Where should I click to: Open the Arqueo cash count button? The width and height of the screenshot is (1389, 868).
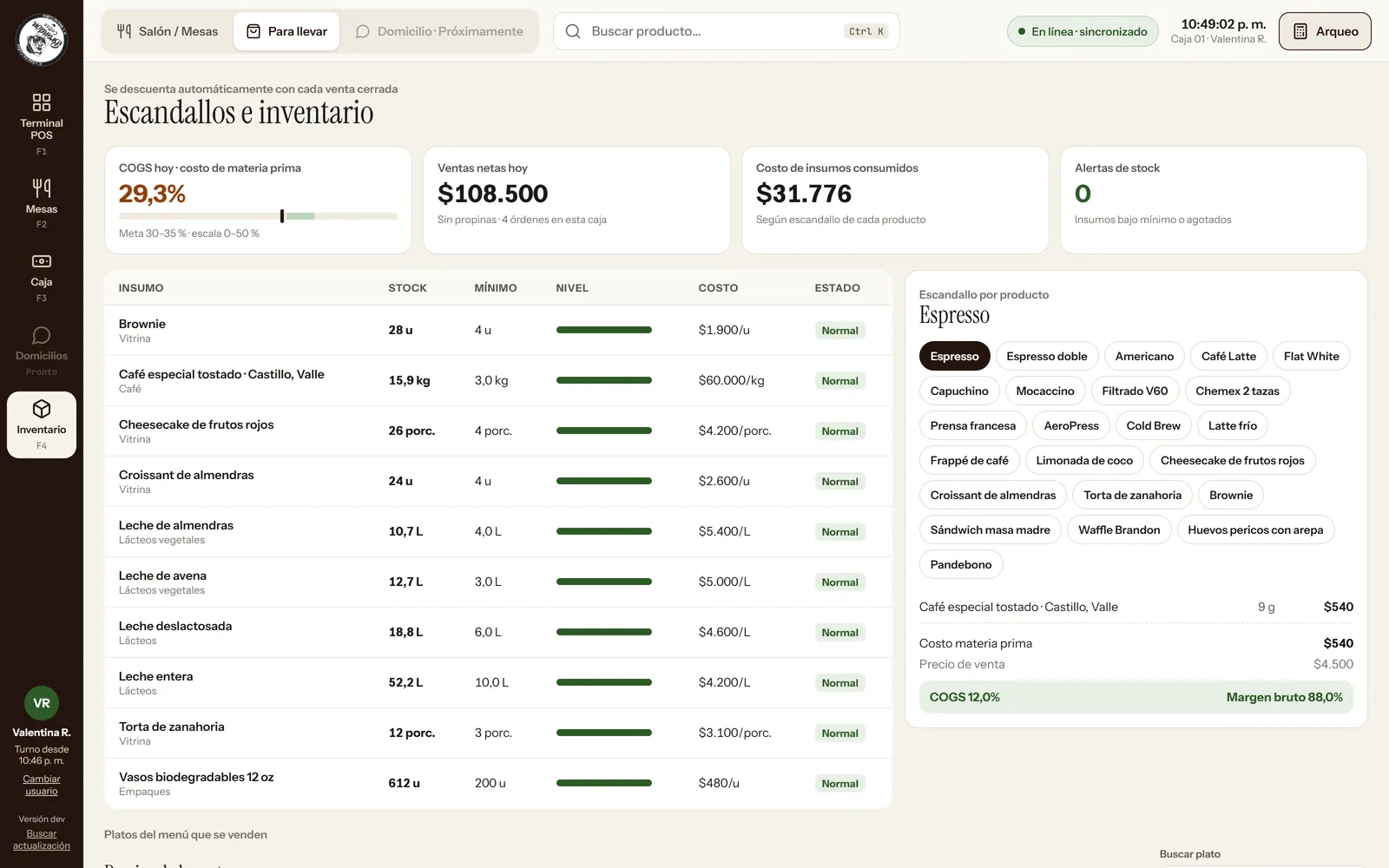click(1325, 31)
